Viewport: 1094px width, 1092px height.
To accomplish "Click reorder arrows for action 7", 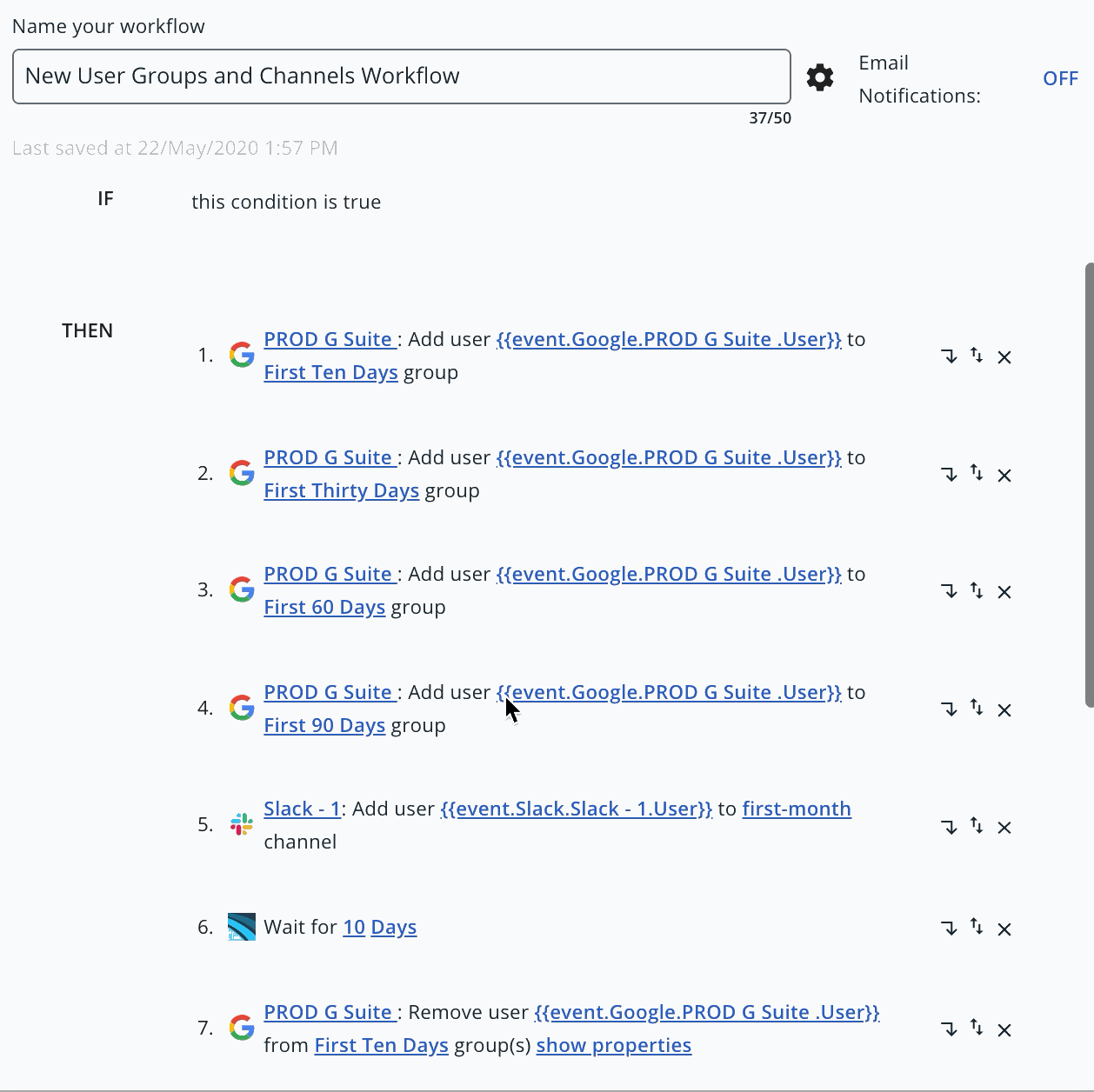I will [977, 1029].
